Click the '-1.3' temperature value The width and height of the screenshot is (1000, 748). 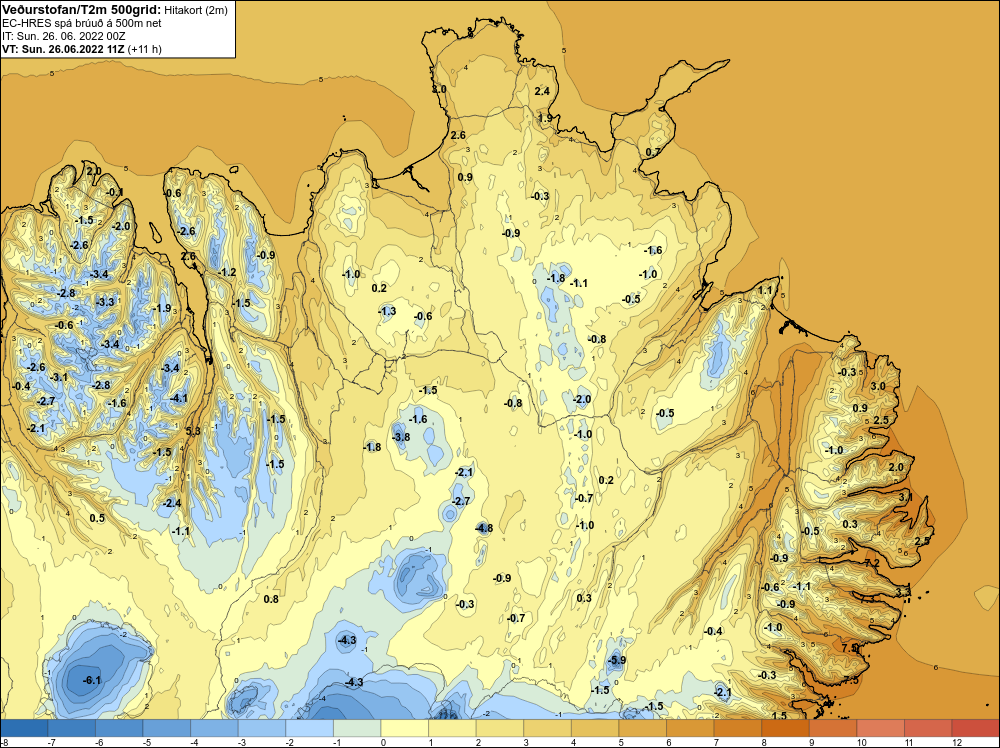(386, 311)
